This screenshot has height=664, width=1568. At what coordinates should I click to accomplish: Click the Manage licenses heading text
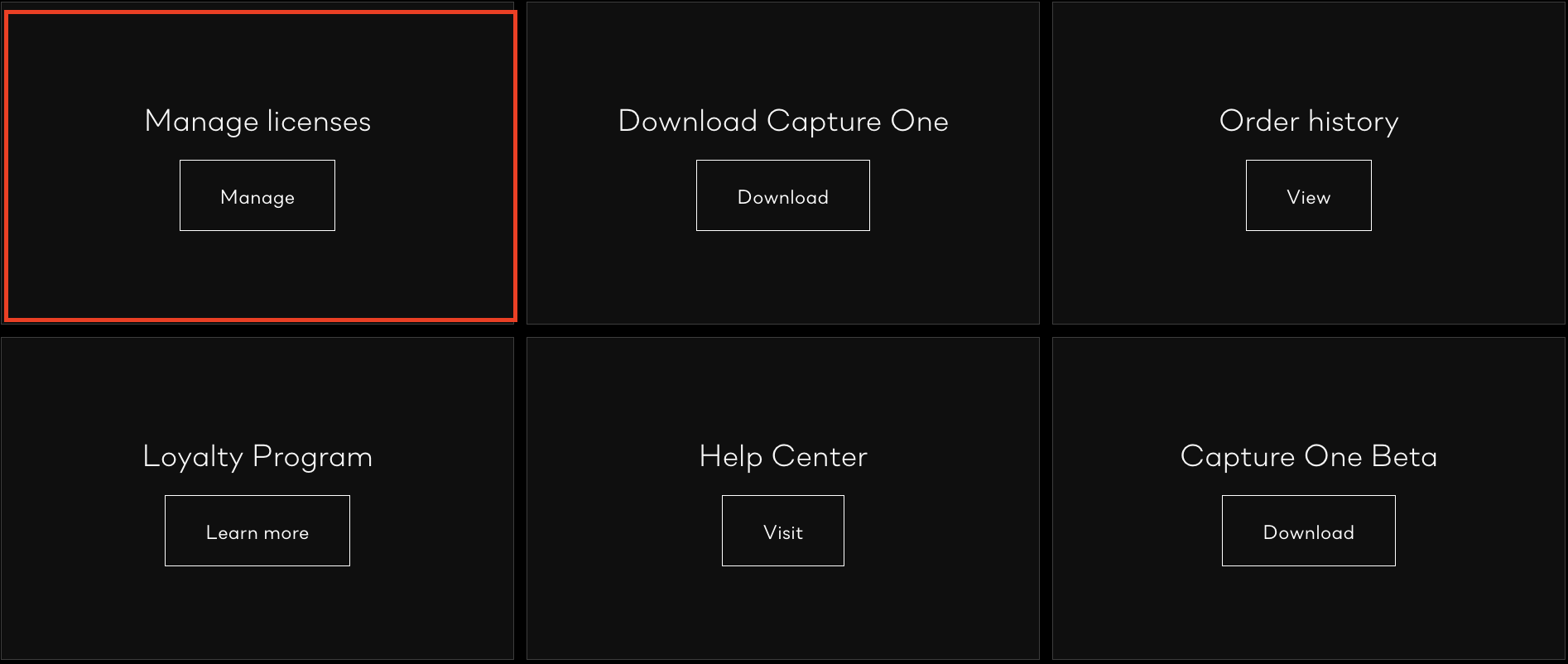(x=257, y=122)
